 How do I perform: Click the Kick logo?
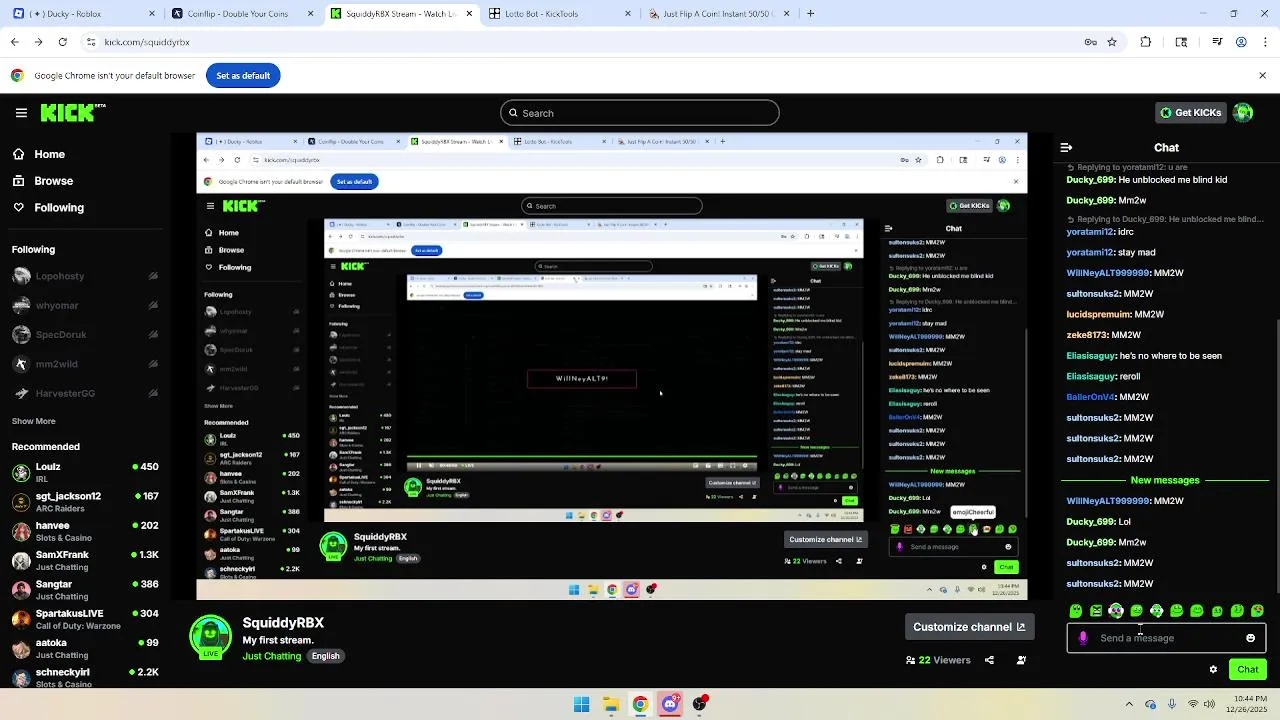pos(72,113)
